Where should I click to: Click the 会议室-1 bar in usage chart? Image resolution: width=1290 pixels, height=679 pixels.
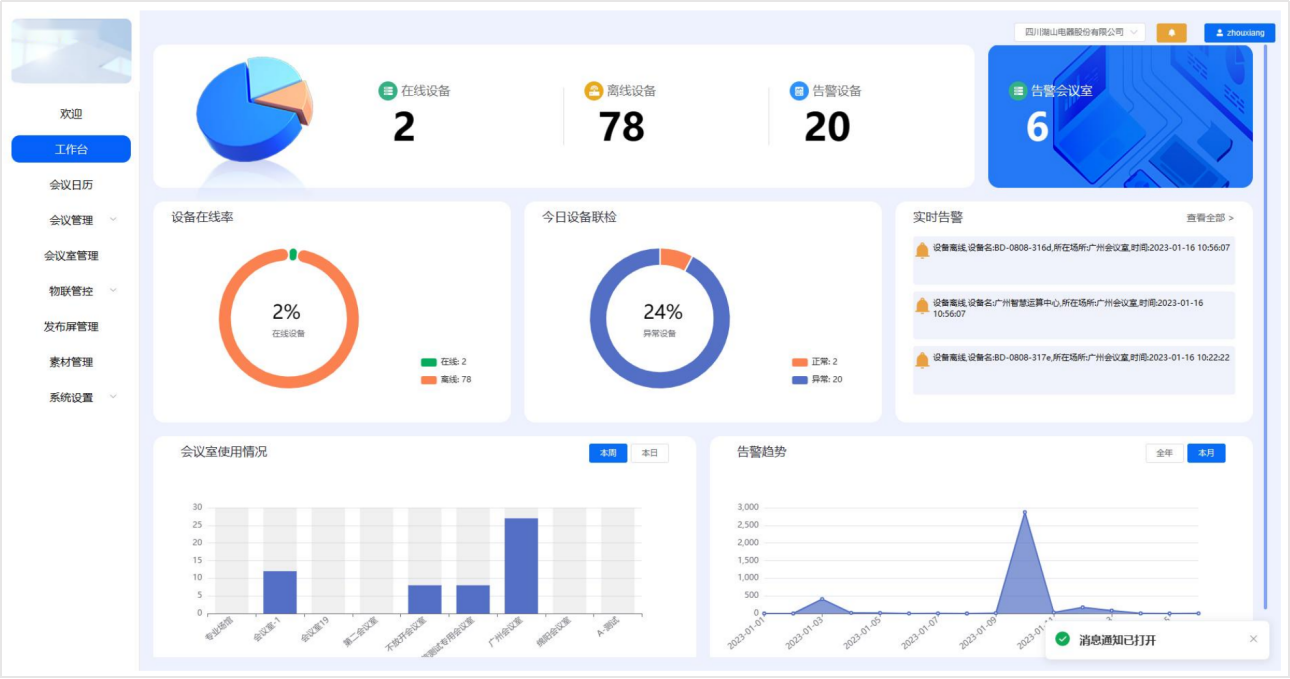280,592
